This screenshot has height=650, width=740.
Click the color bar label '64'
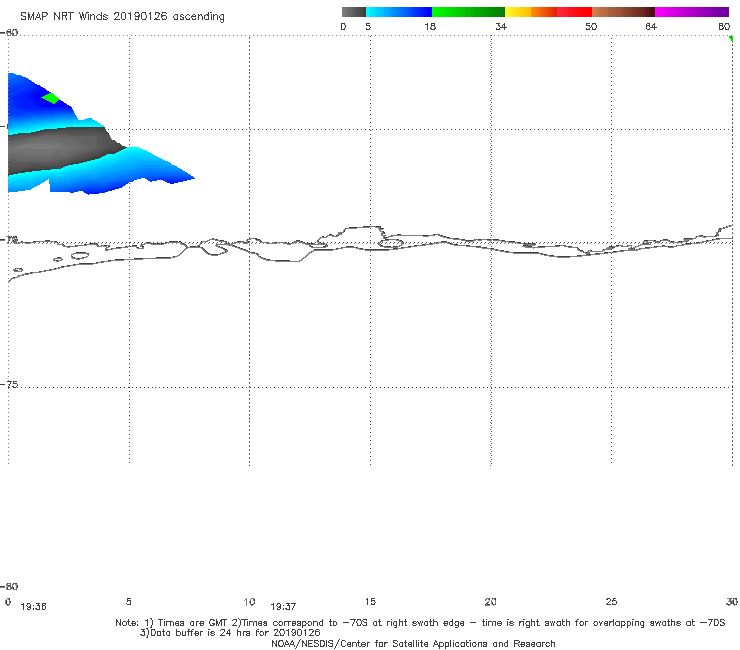(x=651, y=26)
